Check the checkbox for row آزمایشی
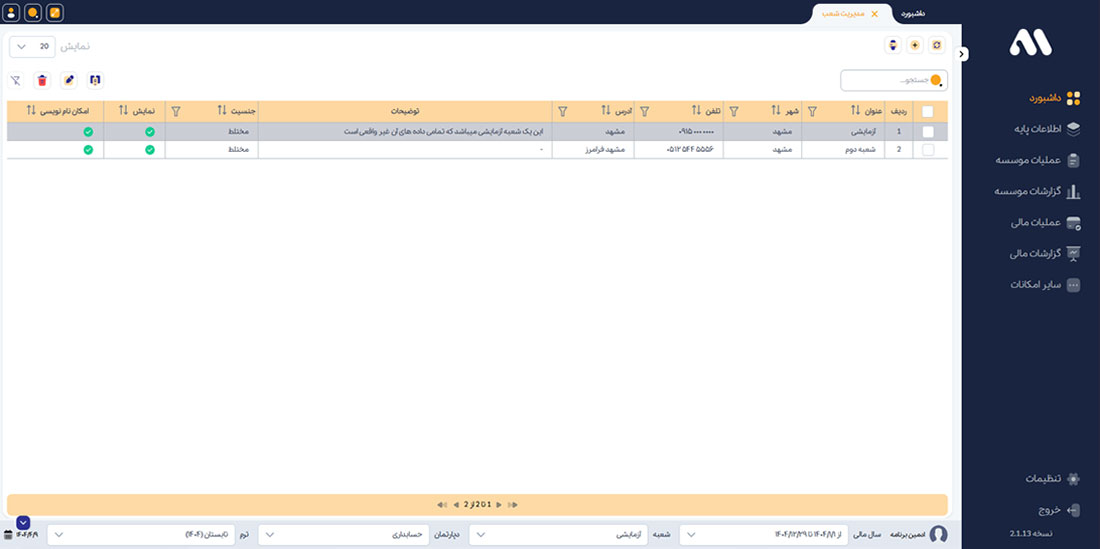Viewport: 1100px width, 549px height. [x=928, y=132]
